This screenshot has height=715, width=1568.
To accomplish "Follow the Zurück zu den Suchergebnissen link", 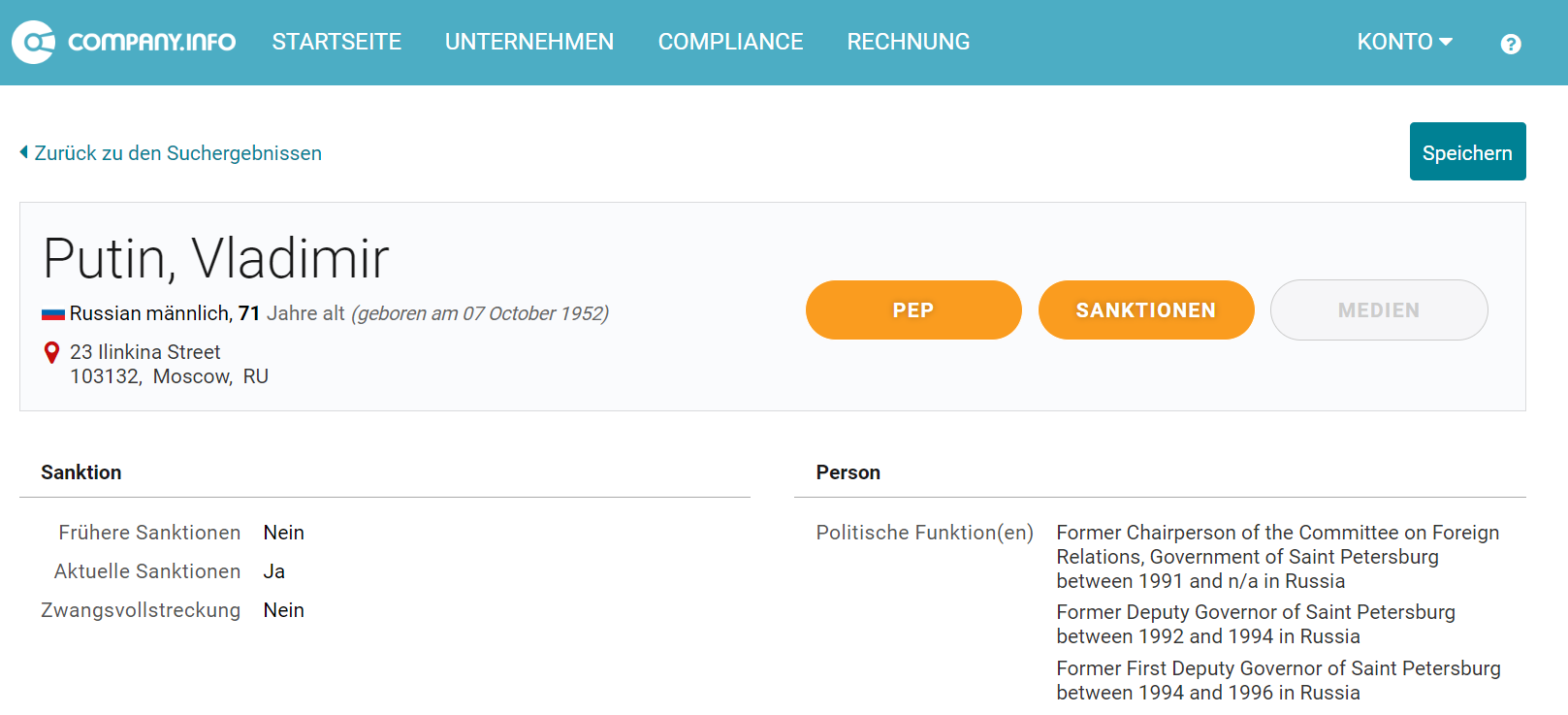I will click(x=178, y=153).
